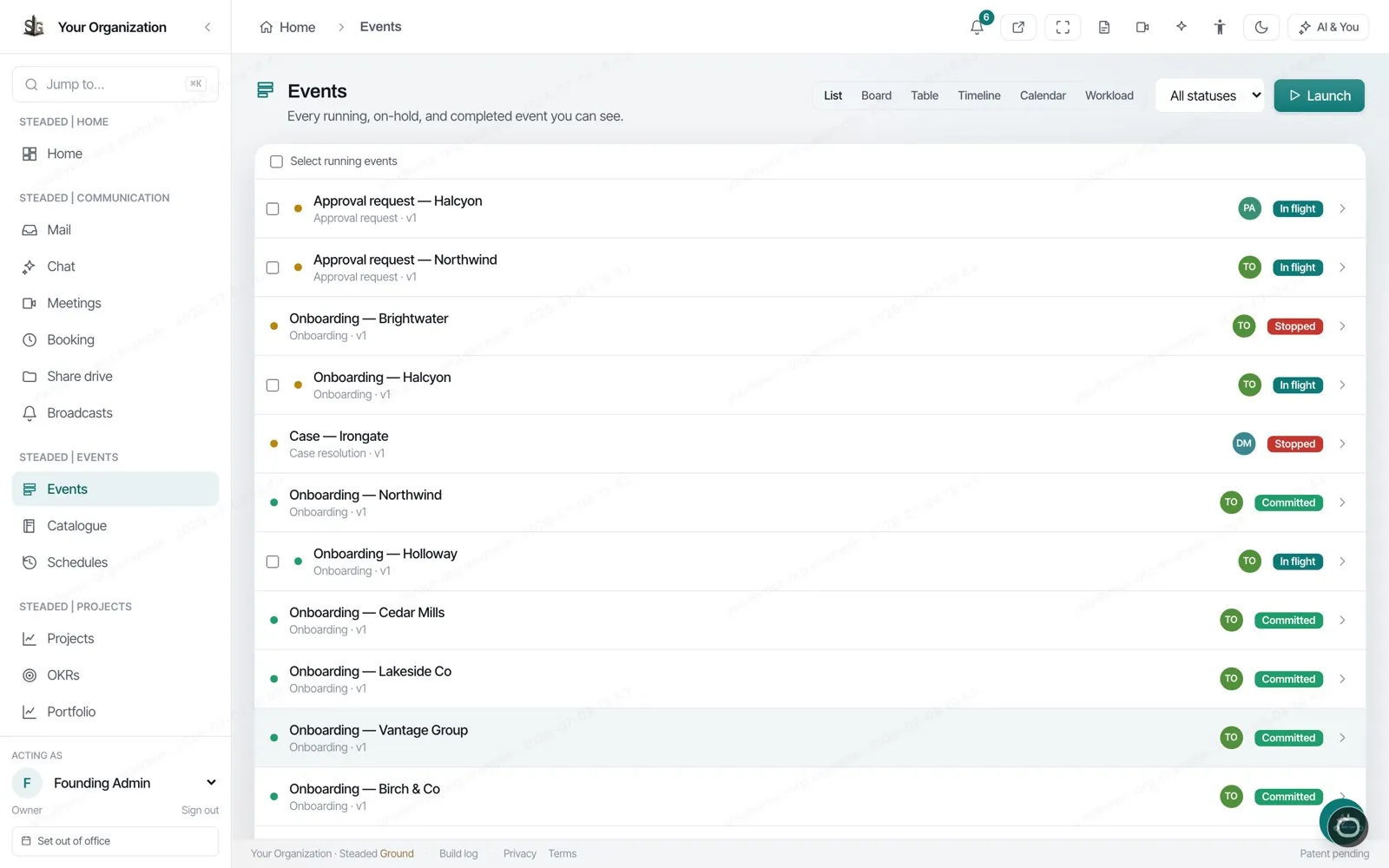Switch to dark mode moon icon
The image size is (1389, 868).
click(x=1261, y=27)
